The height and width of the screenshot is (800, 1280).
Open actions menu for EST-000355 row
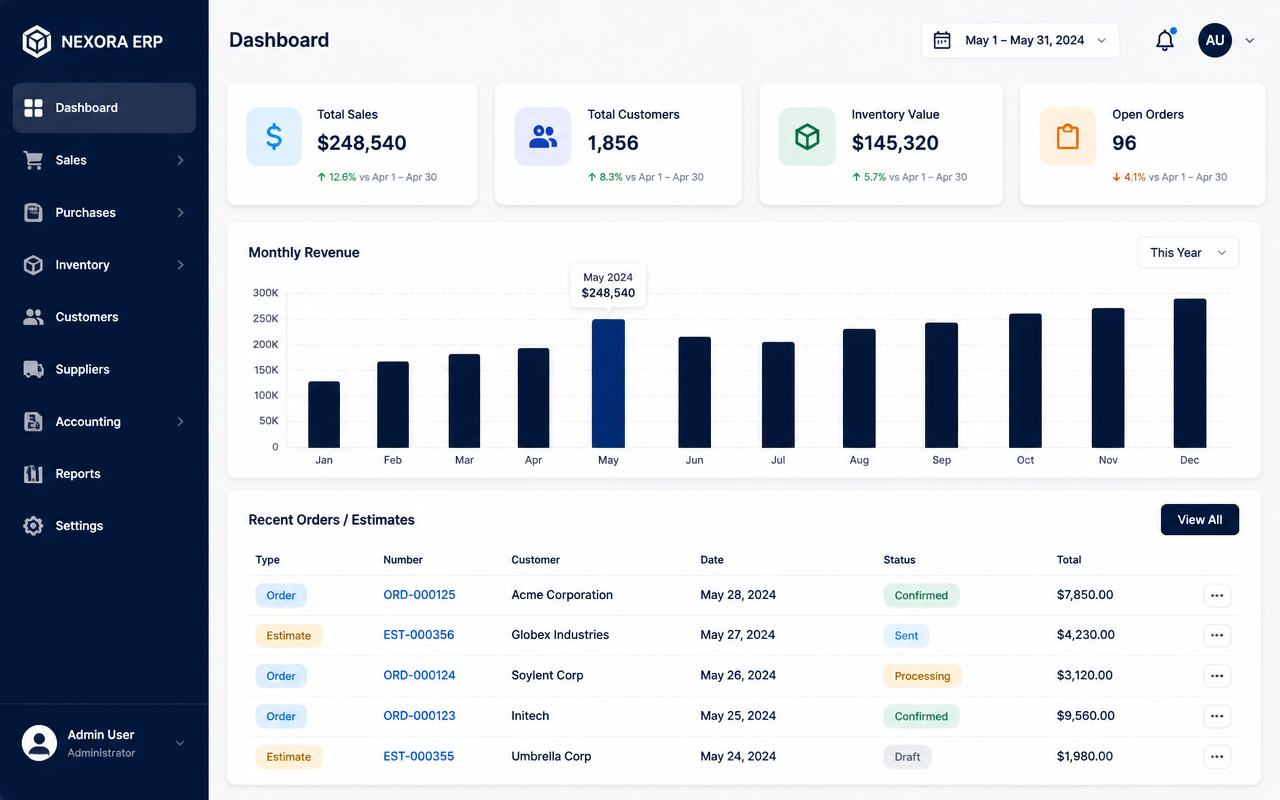(1217, 757)
